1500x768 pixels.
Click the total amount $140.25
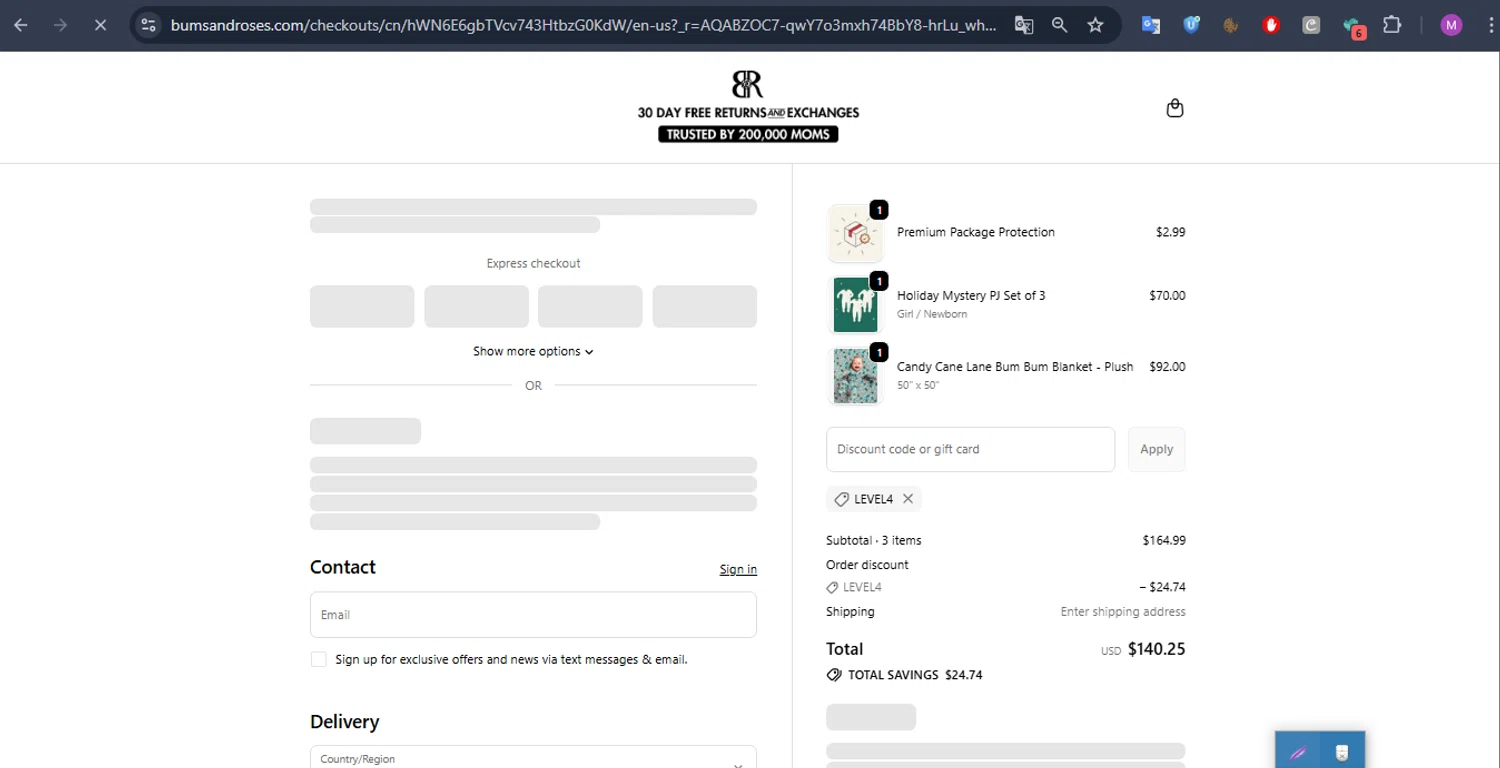1156,649
